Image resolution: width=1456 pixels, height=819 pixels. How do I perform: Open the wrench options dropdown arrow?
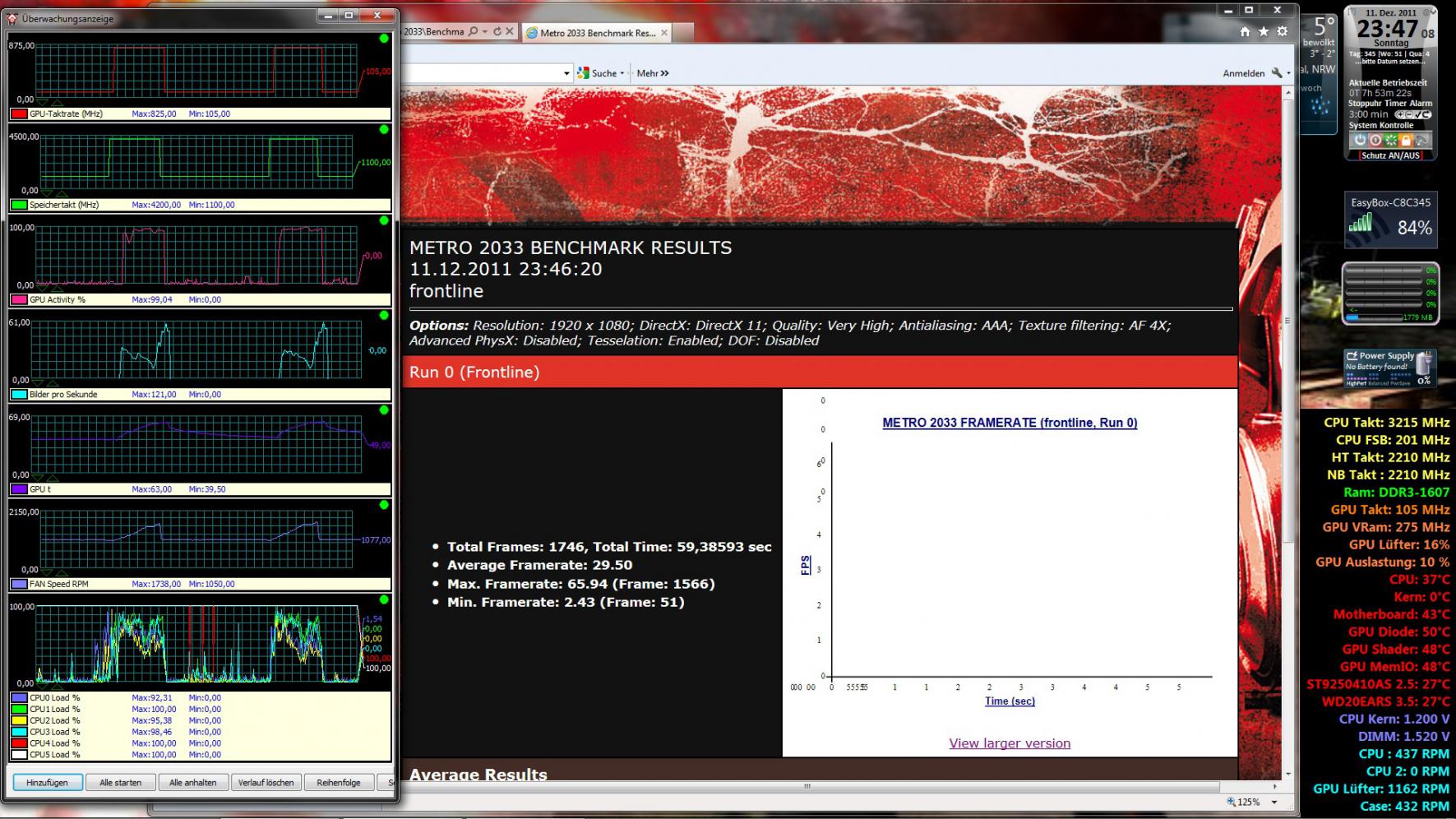(1288, 73)
